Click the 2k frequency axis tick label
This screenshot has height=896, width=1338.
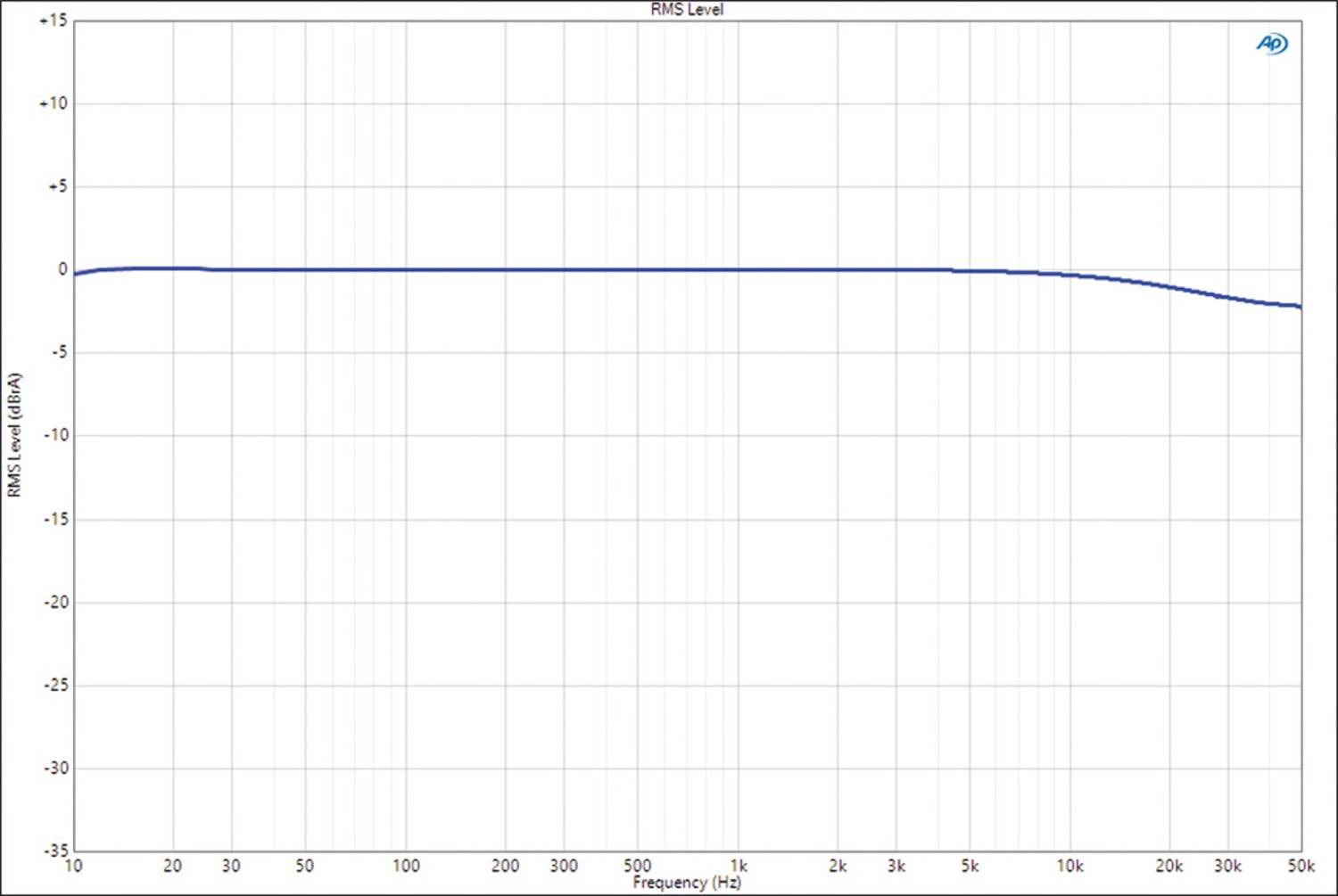point(838,866)
